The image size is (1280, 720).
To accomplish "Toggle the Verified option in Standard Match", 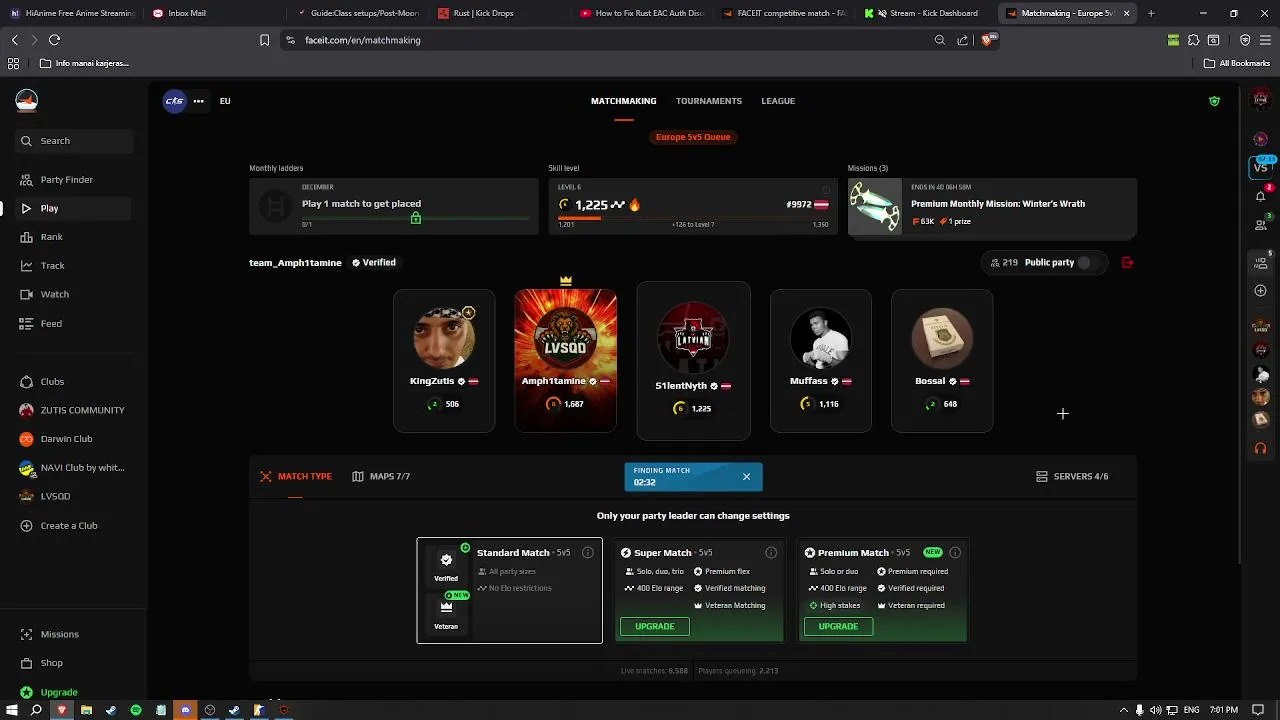I will [x=446, y=567].
